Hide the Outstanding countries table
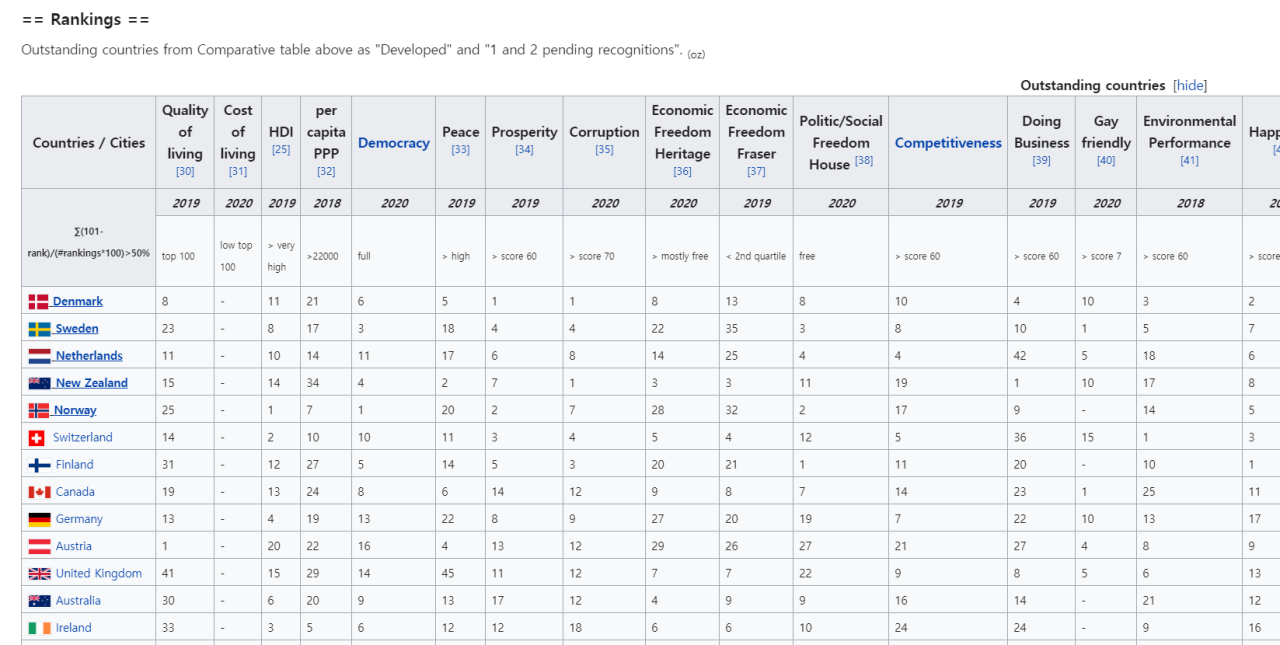Image resolution: width=1280 pixels, height=645 pixels. point(1190,86)
